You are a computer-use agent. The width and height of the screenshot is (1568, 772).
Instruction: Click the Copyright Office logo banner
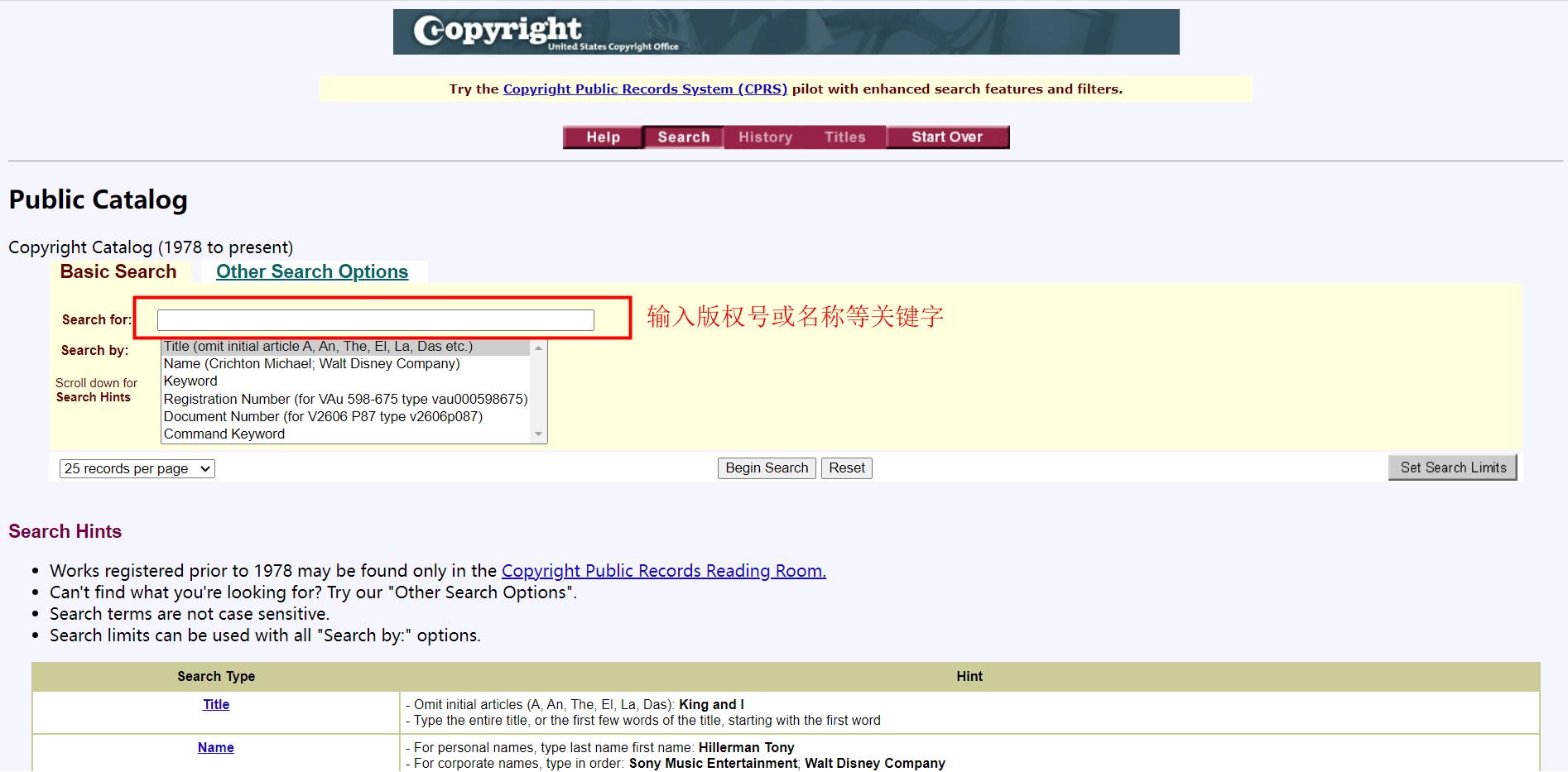[784, 31]
